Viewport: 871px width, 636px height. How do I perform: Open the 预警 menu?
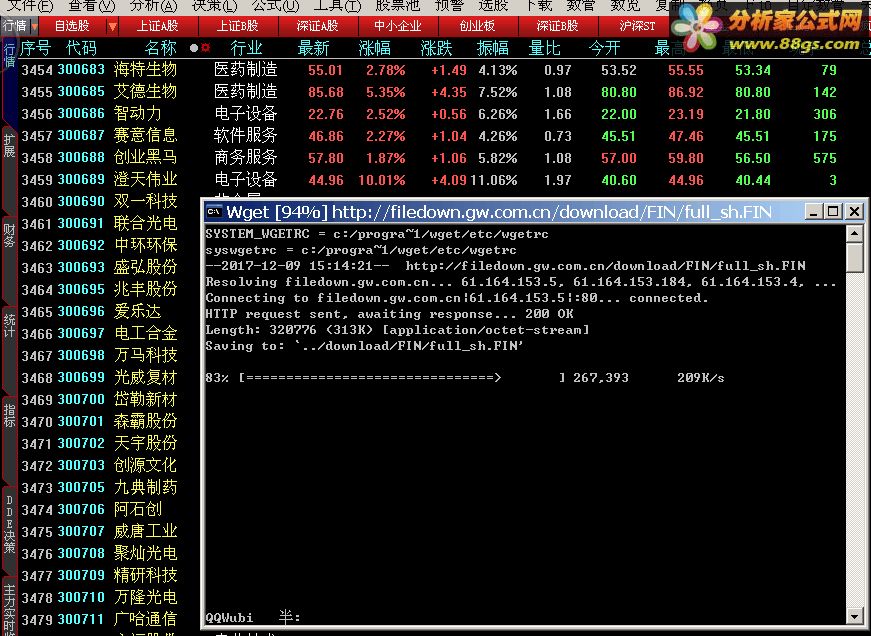[x=449, y=6]
